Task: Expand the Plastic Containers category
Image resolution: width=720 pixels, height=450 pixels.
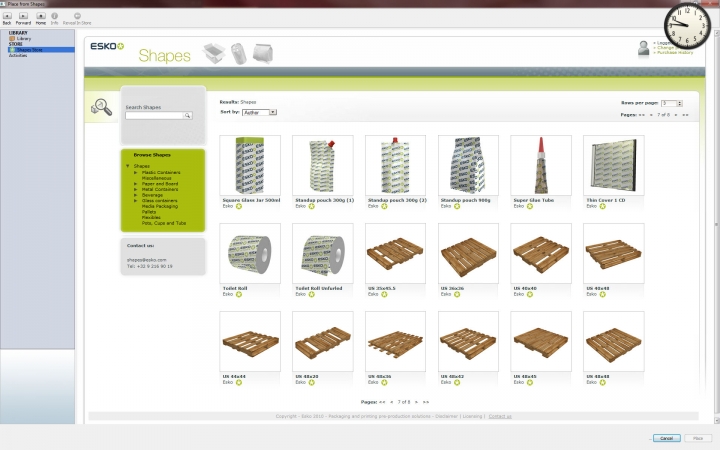Action: [135, 172]
